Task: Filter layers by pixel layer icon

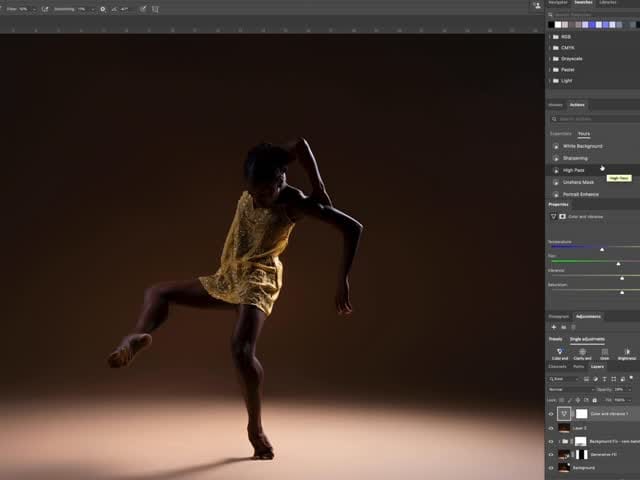Action: pos(586,379)
